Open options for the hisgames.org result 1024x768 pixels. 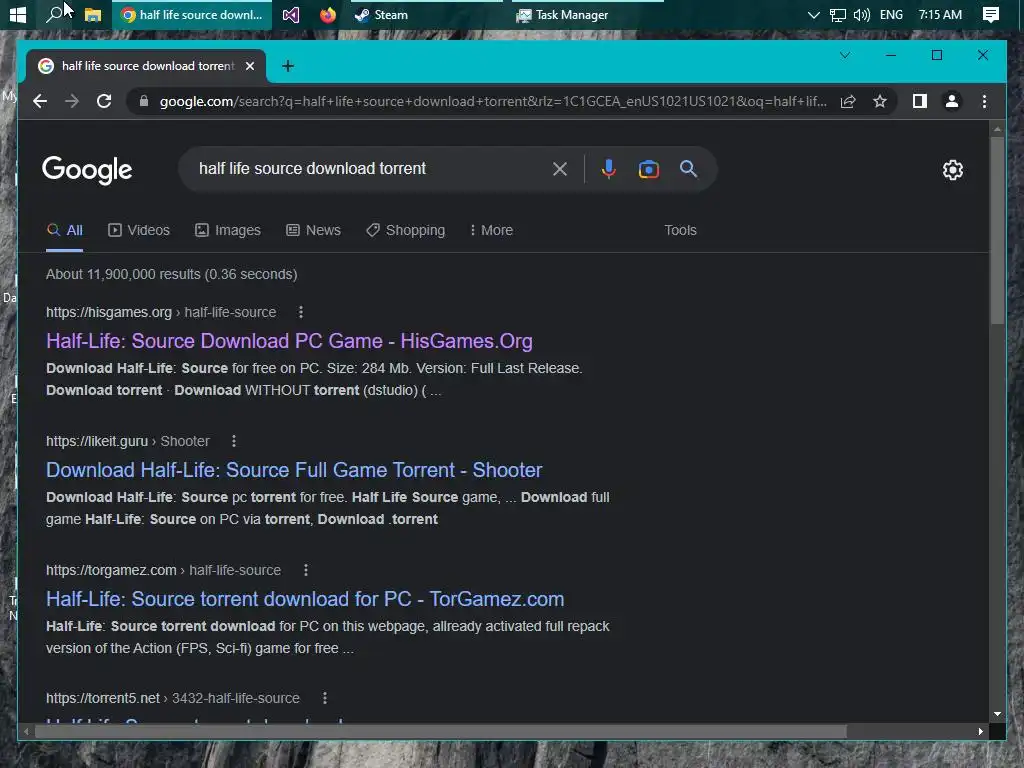tap(300, 312)
